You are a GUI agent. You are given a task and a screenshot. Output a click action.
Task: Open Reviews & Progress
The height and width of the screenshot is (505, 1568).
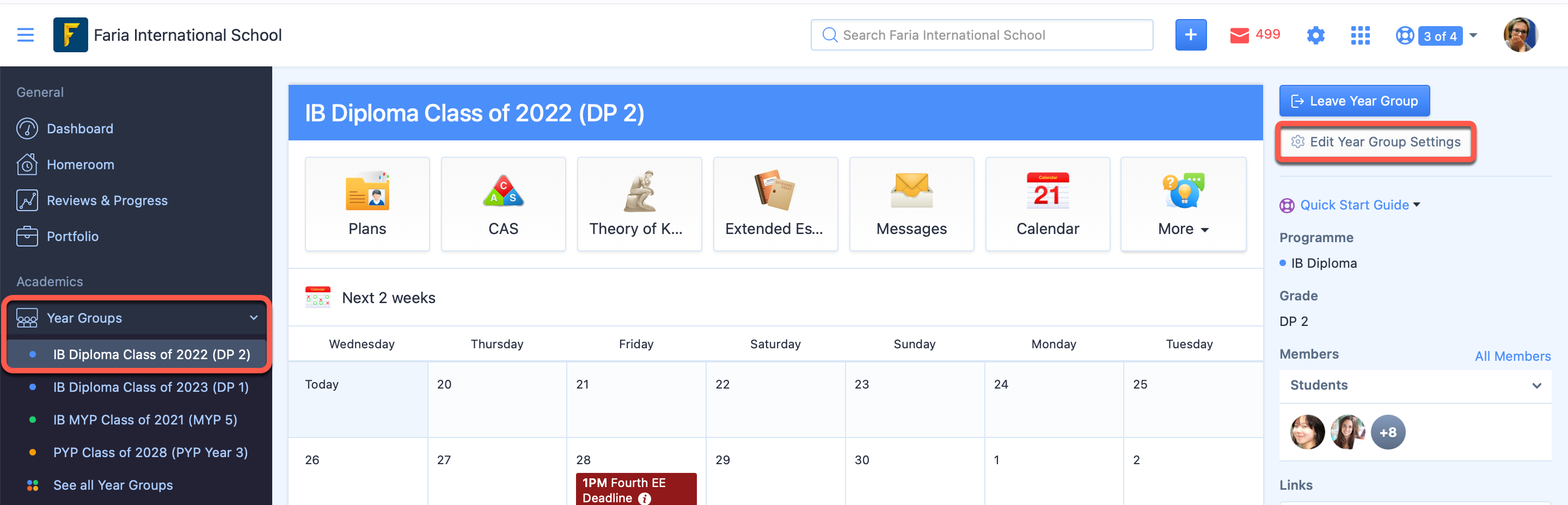(x=107, y=200)
